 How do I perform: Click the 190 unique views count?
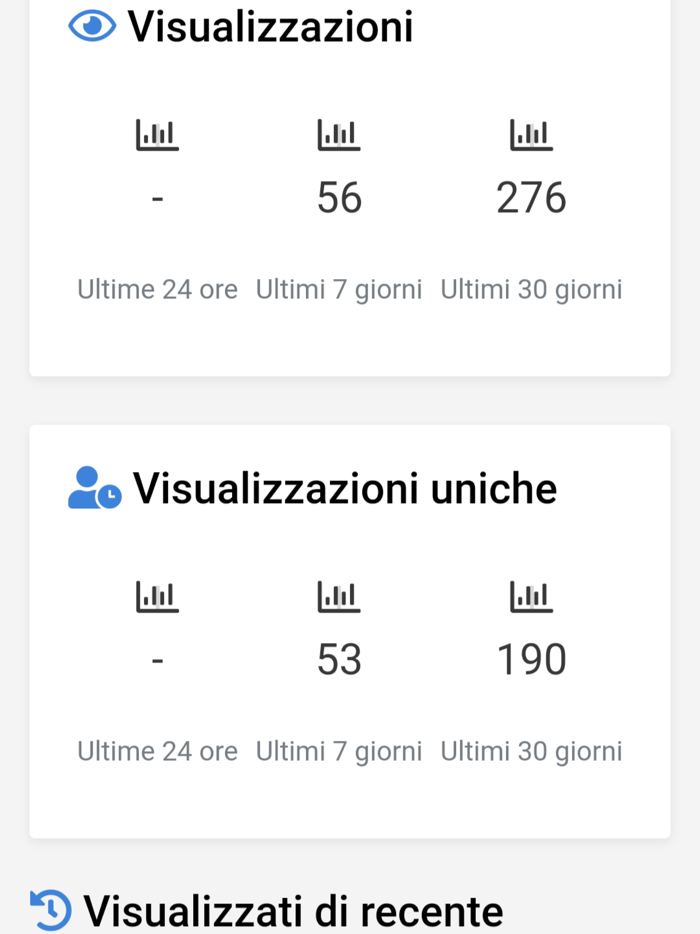pyautogui.click(x=531, y=660)
